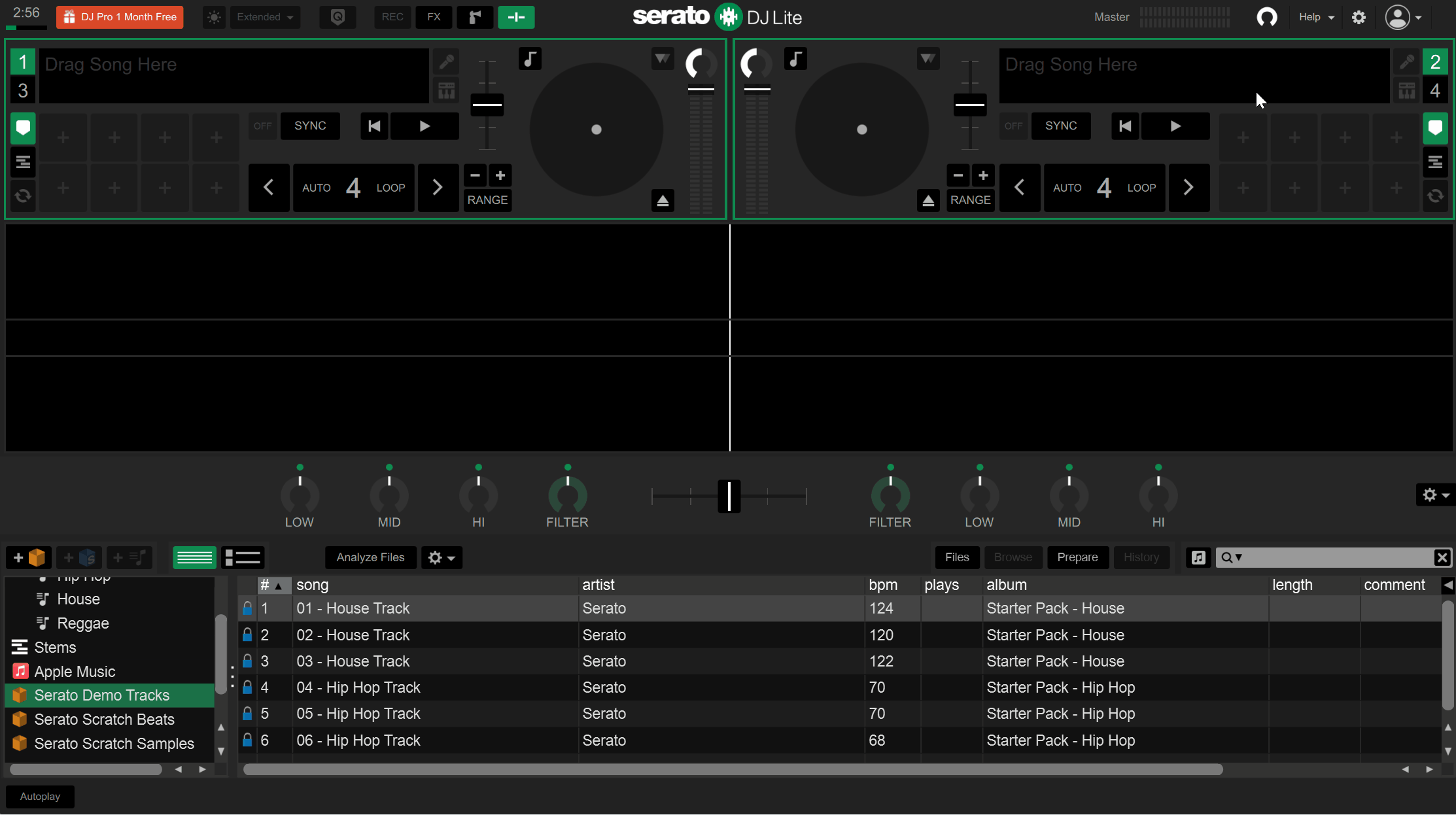
Task: Open the sampler panel icon
Action: [x=475, y=17]
